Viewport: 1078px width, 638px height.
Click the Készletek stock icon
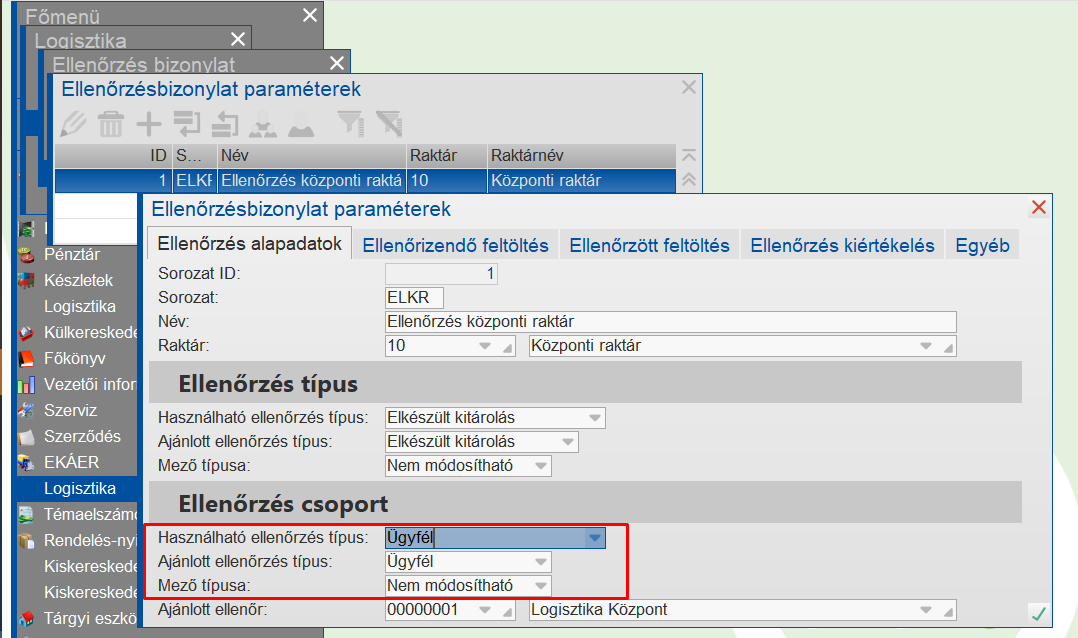tap(26, 280)
